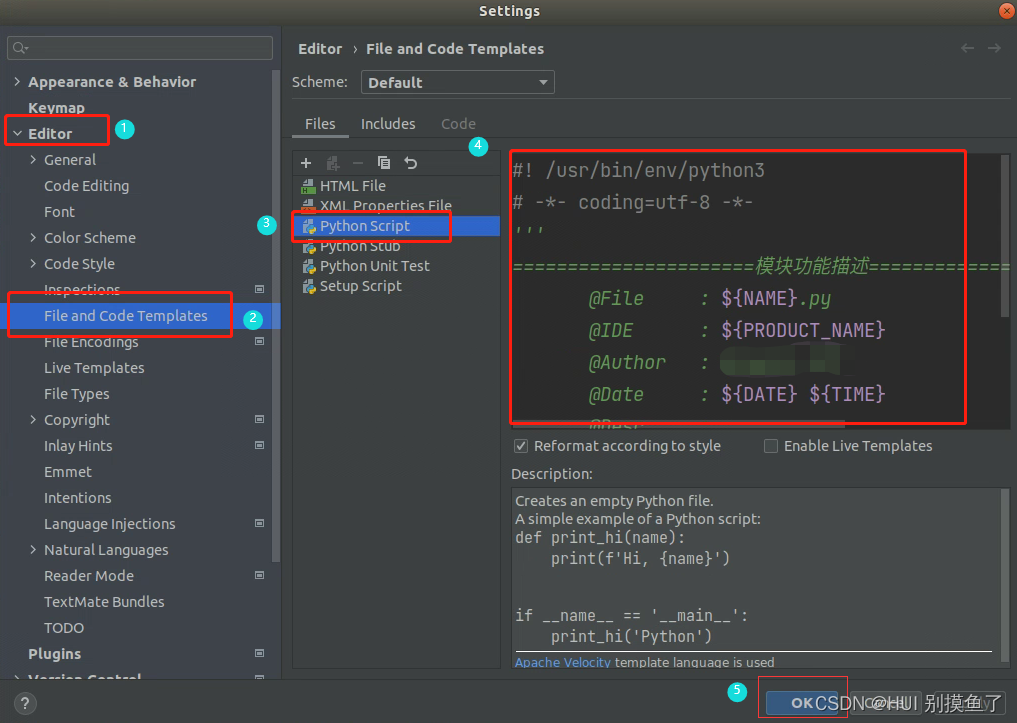
Task: Select TODO settings item
Action: [64, 628]
